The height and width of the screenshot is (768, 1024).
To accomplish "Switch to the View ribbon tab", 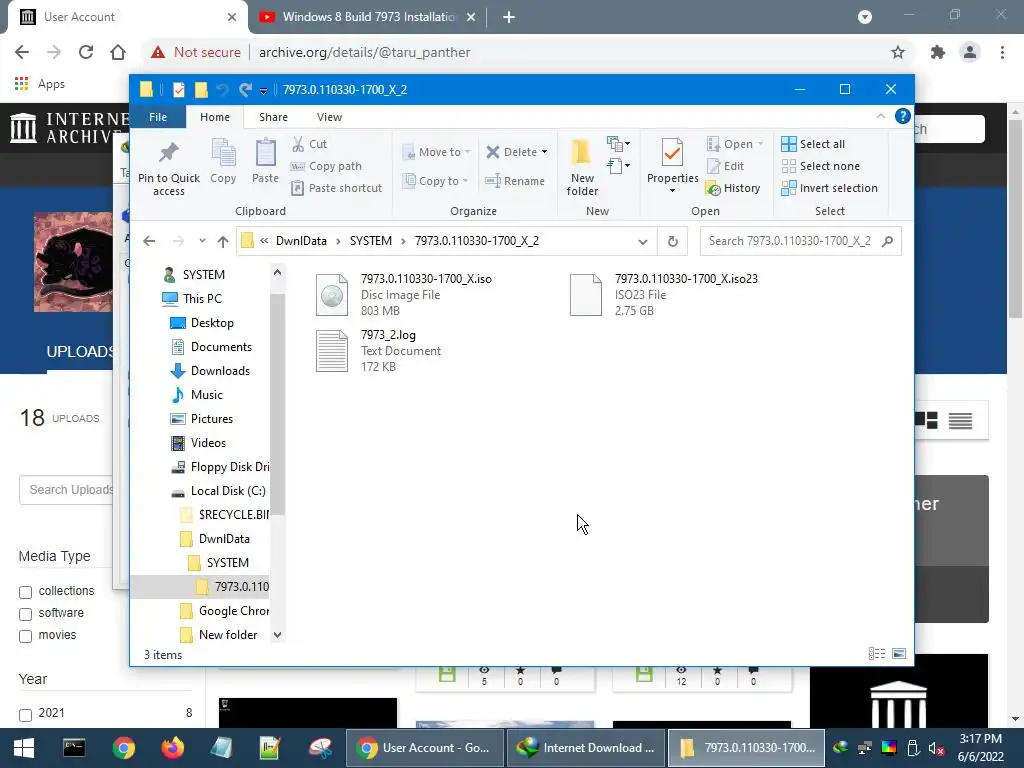I will [x=329, y=117].
